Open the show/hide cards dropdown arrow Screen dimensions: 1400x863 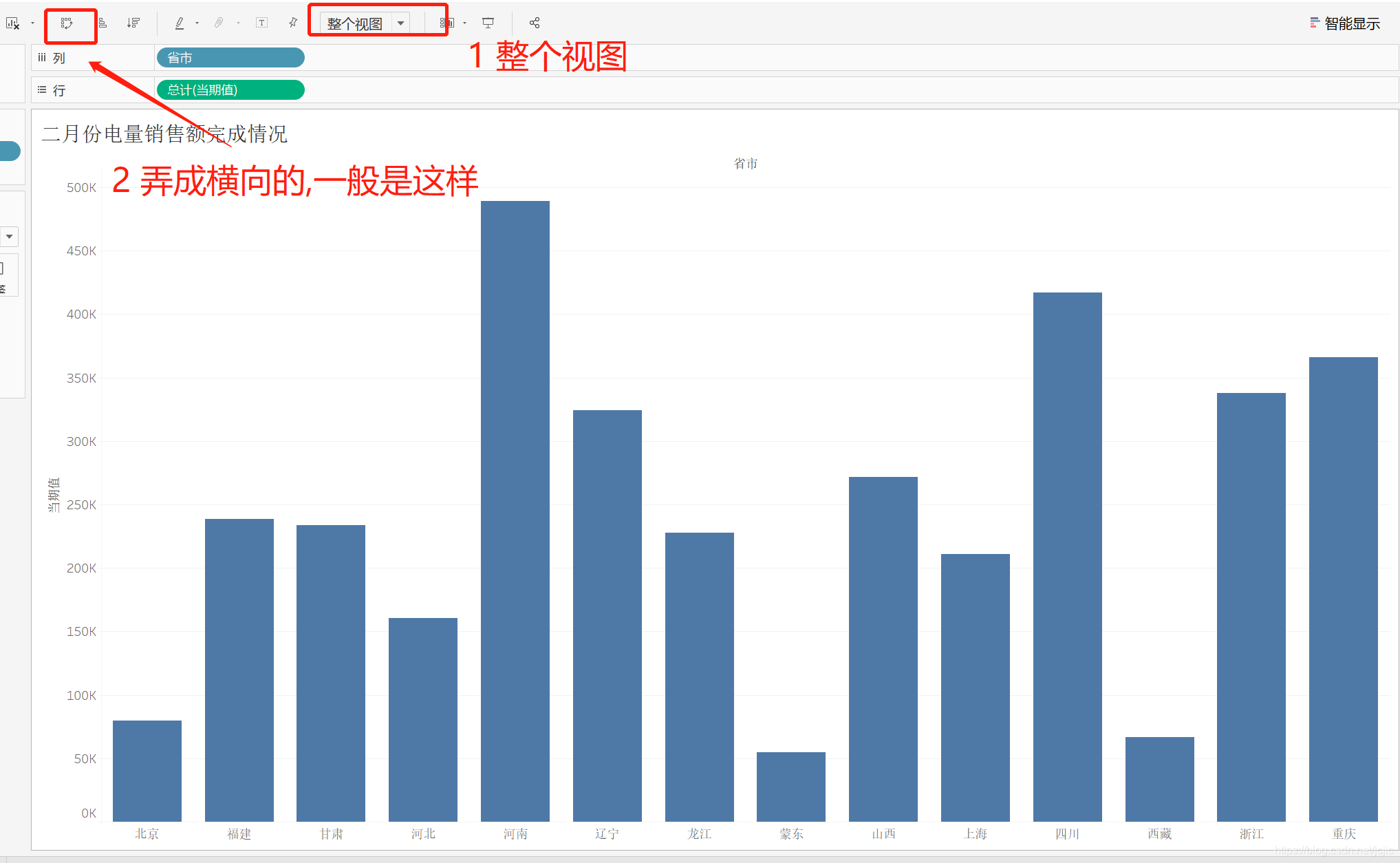(x=464, y=23)
